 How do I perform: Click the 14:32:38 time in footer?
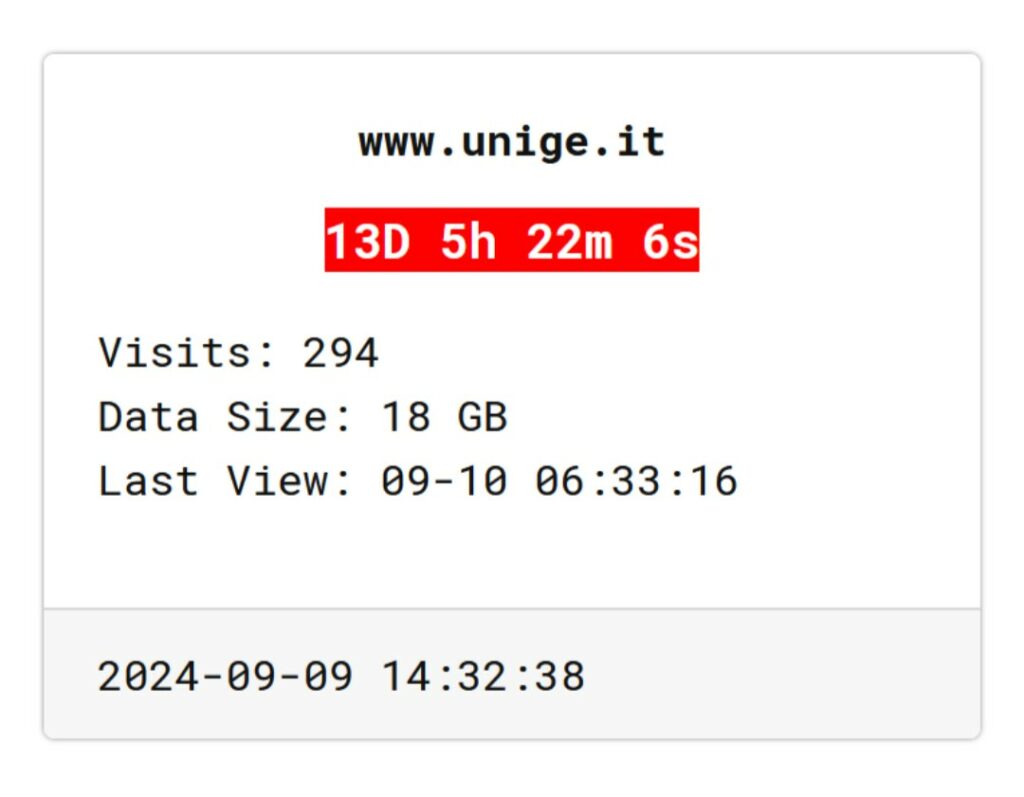tap(483, 677)
